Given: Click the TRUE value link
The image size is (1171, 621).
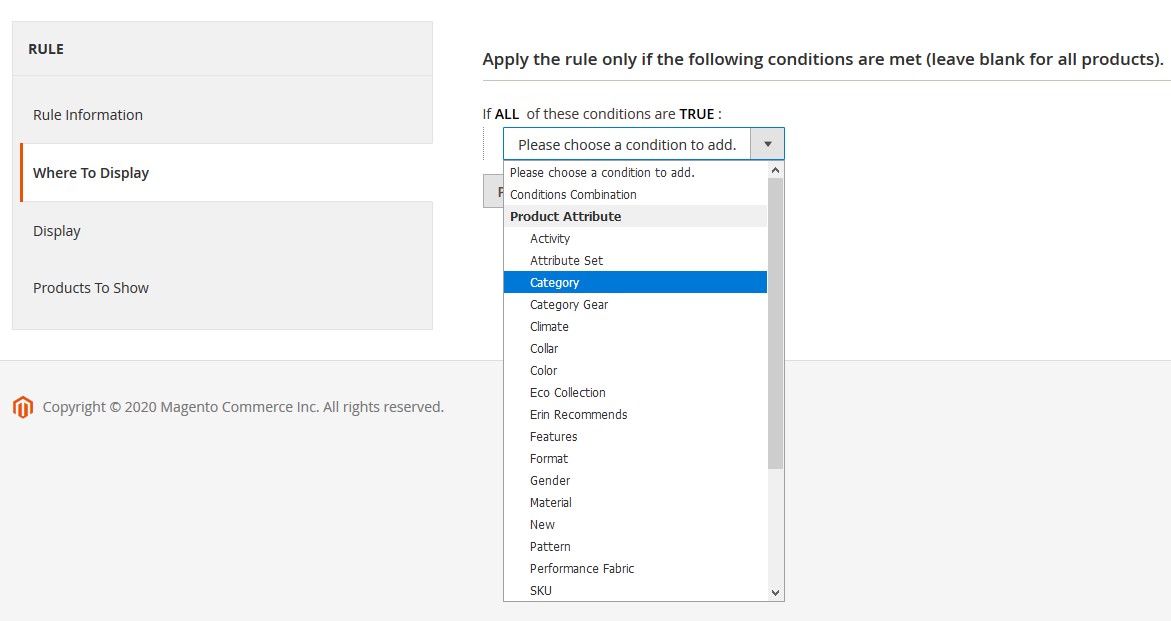Looking at the screenshot, I should [x=697, y=115].
